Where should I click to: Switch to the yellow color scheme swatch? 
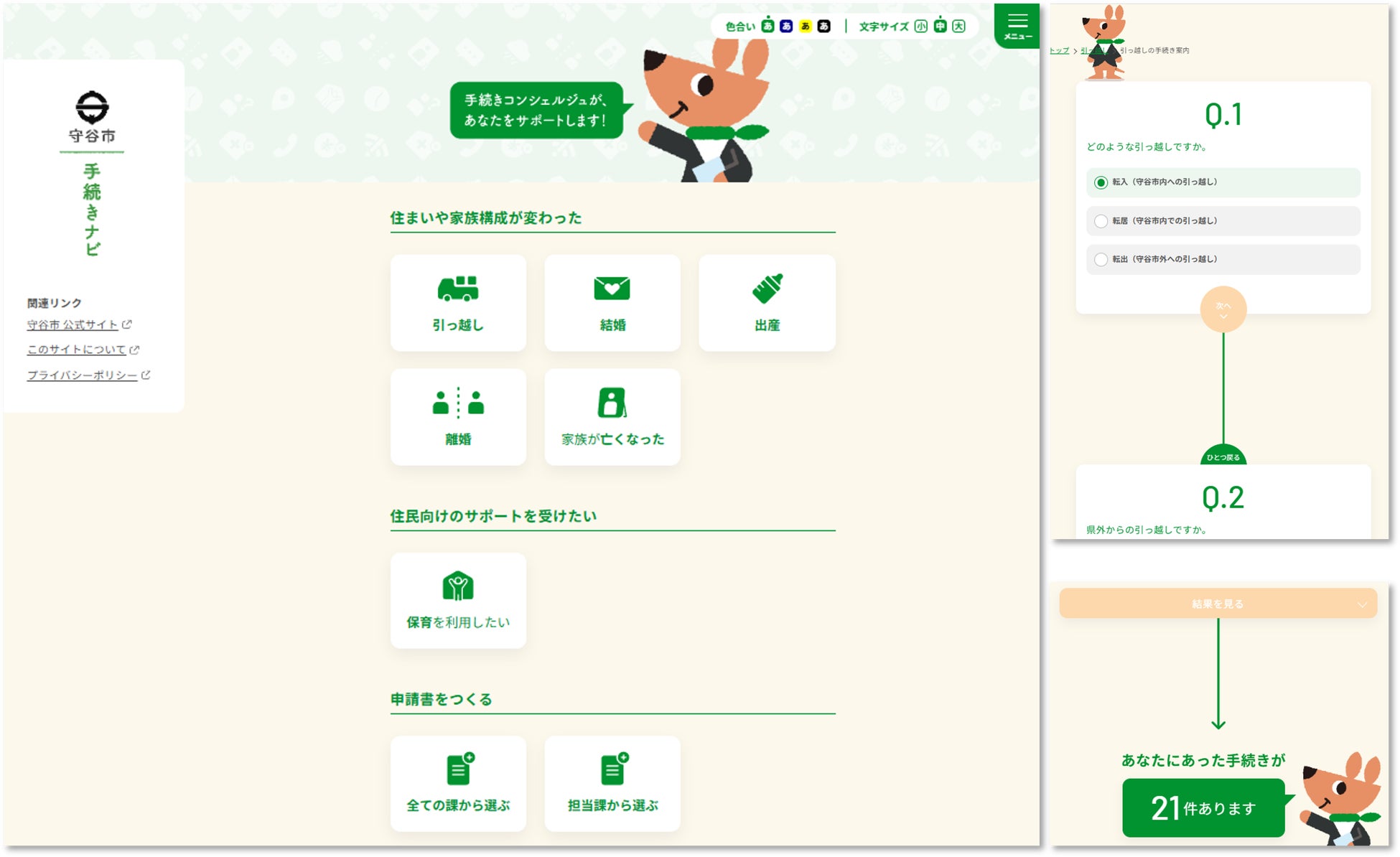805,26
